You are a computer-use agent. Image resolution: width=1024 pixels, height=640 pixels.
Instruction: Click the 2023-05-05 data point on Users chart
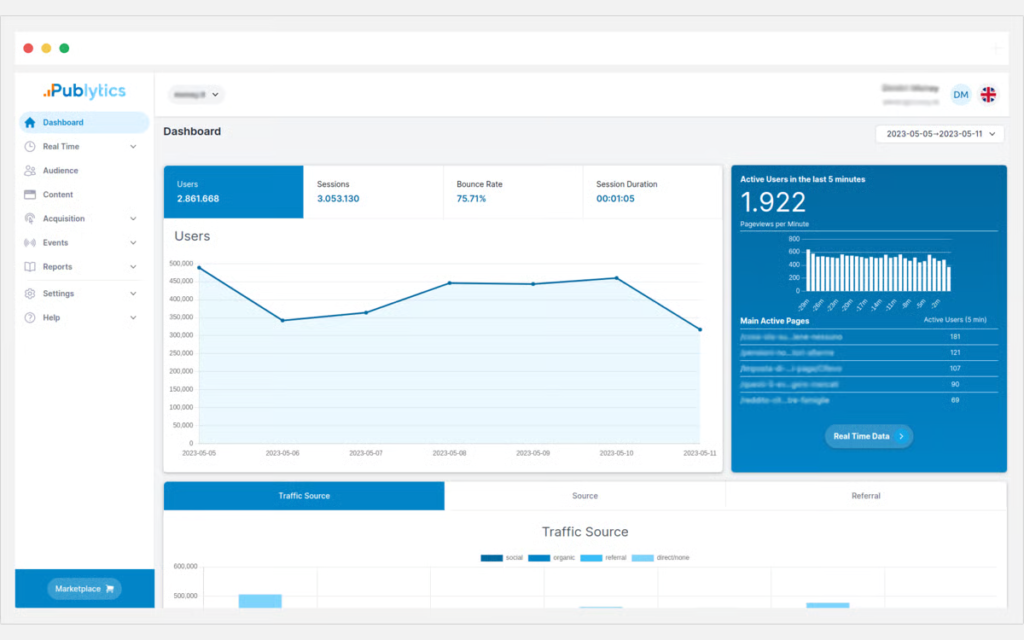(x=199, y=268)
